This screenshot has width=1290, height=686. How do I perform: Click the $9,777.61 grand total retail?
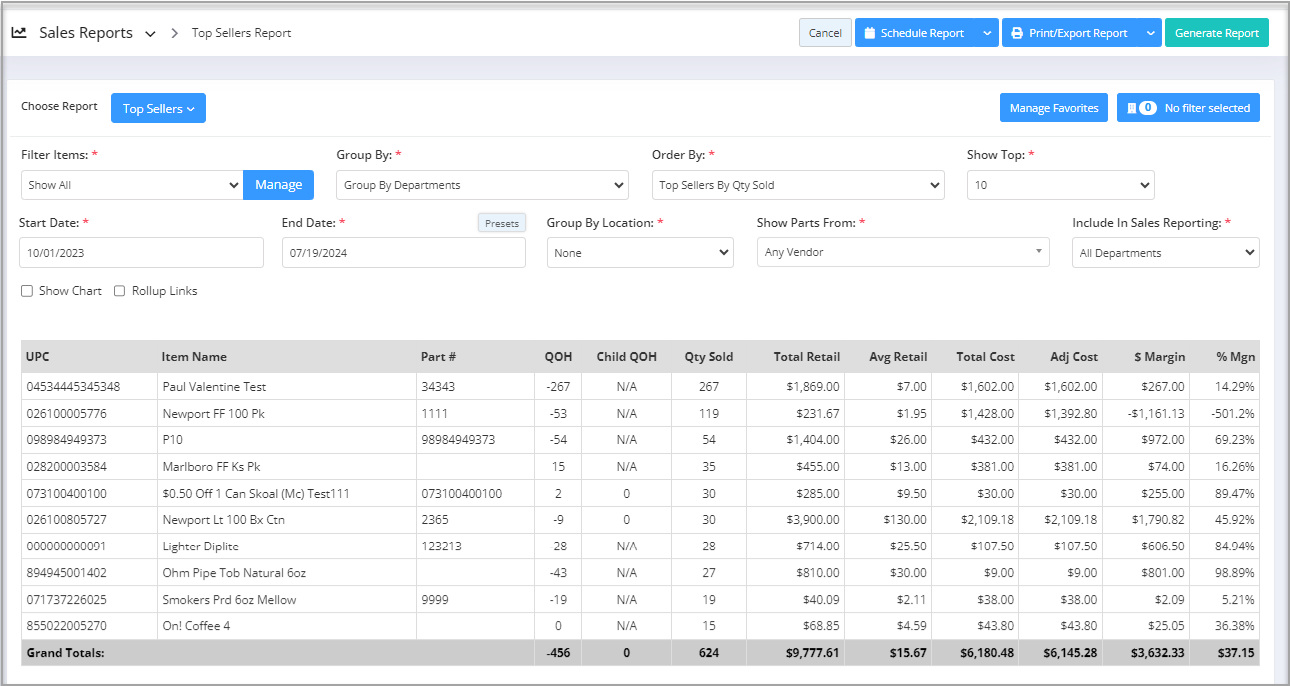click(810, 653)
